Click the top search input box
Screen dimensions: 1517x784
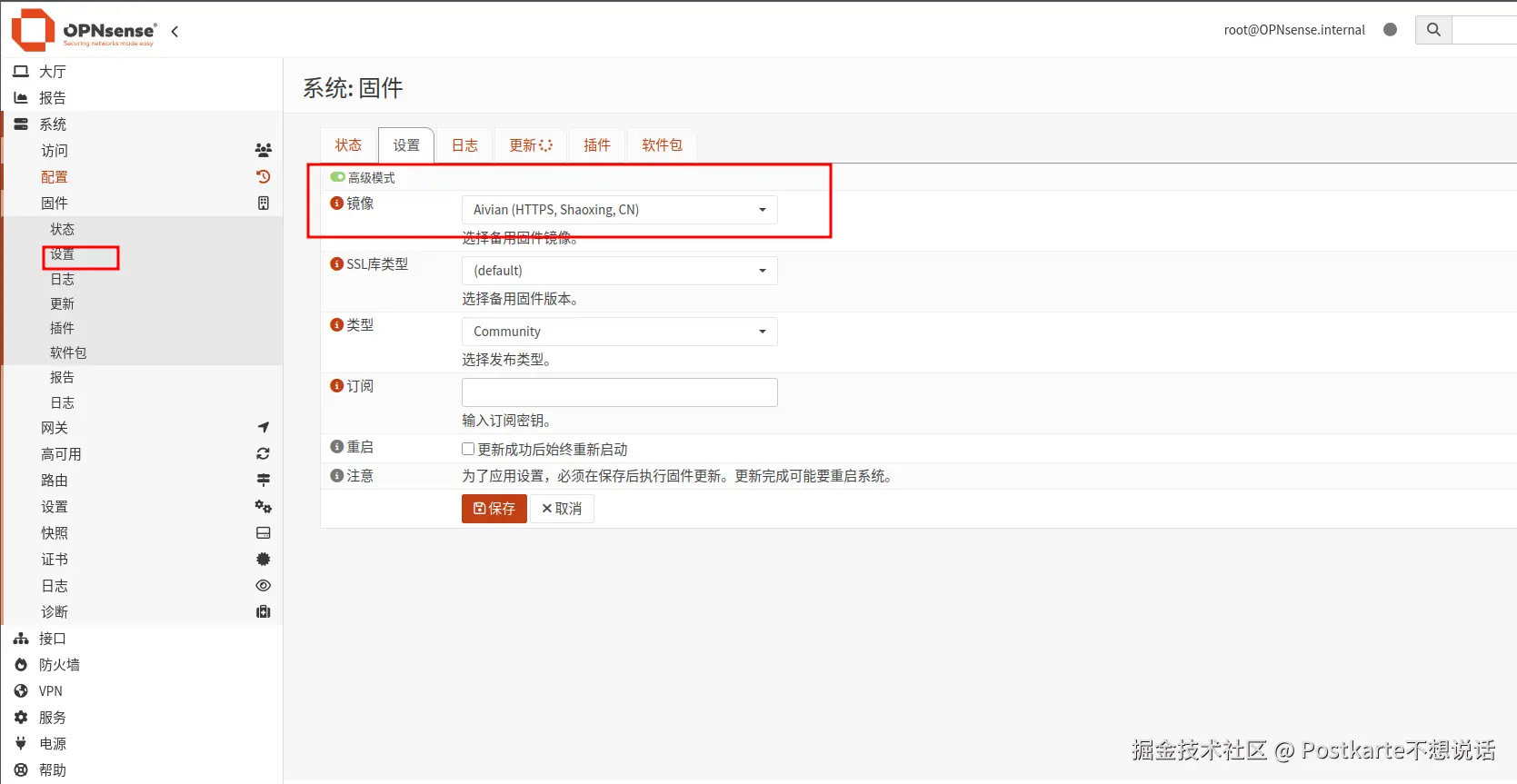point(1484,30)
